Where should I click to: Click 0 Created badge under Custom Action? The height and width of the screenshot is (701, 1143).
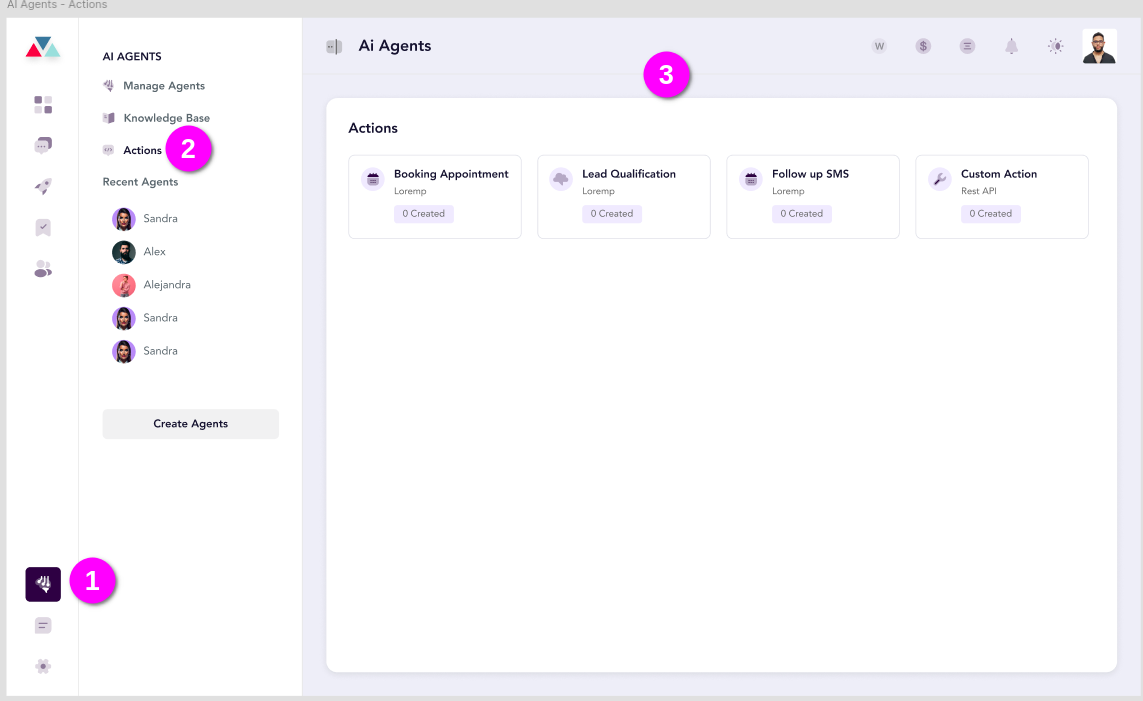pos(991,214)
